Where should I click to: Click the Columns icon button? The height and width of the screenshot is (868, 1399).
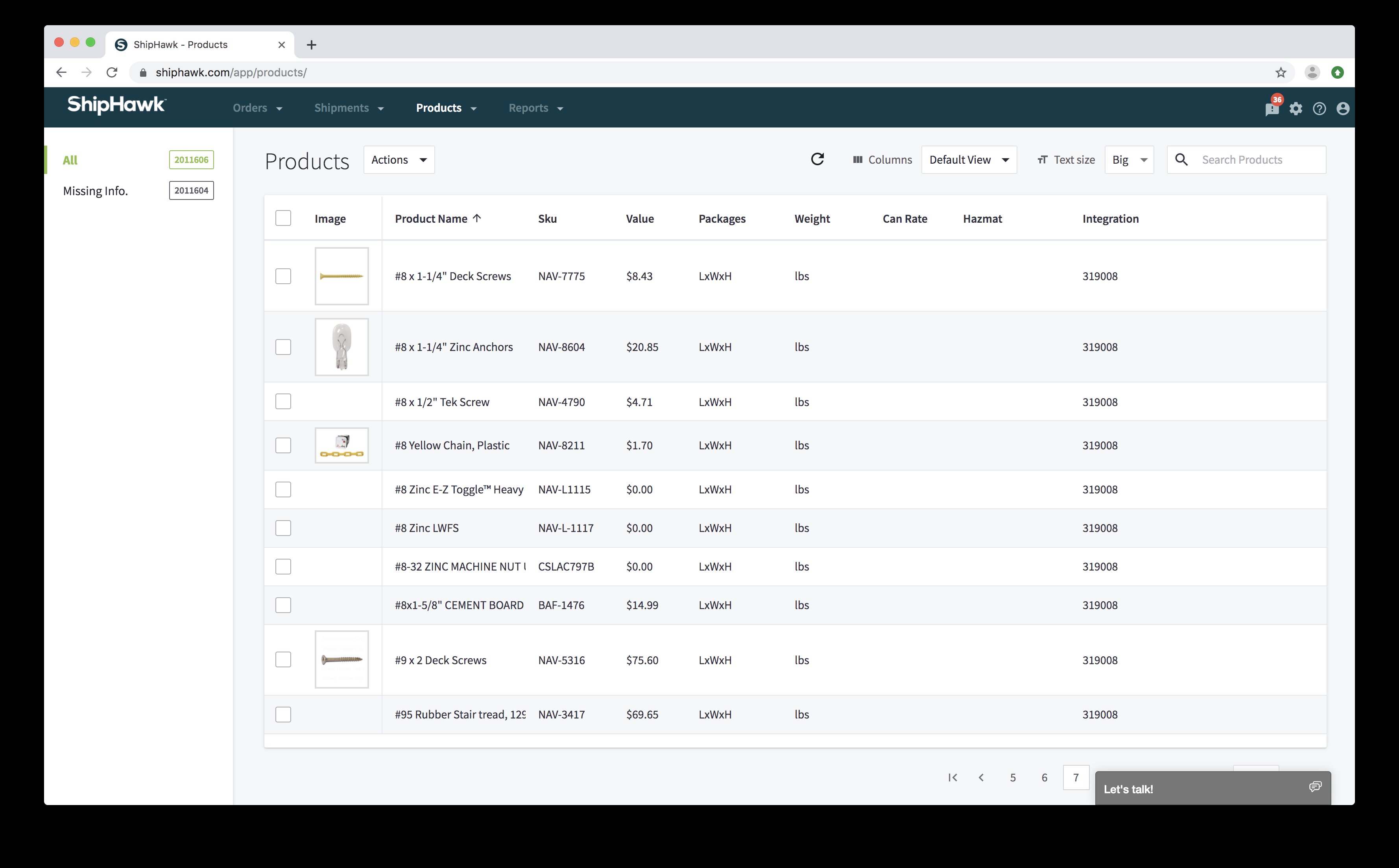[x=882, y=160]
